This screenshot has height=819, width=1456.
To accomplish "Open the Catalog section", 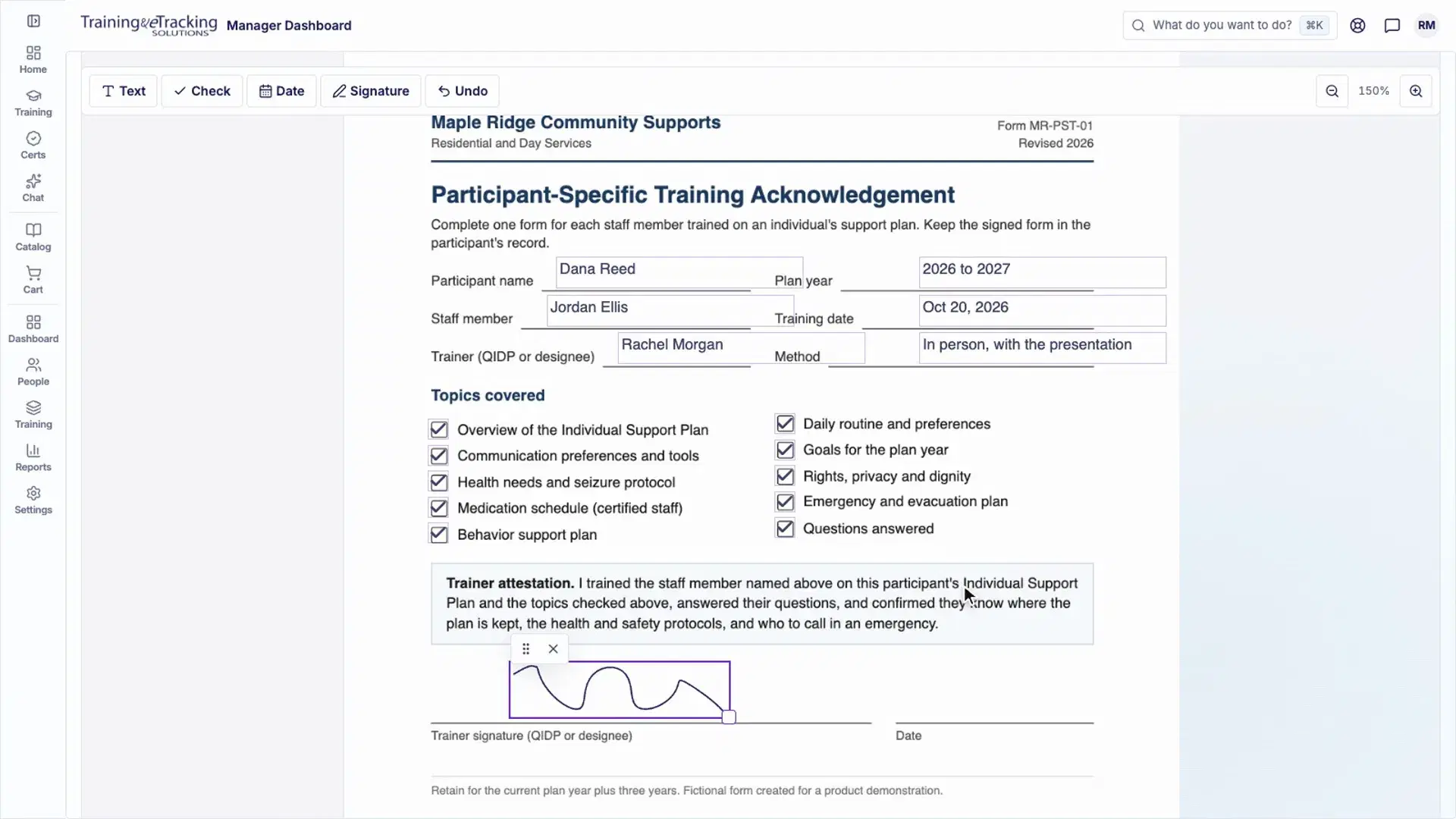I will tap(33, 237).
